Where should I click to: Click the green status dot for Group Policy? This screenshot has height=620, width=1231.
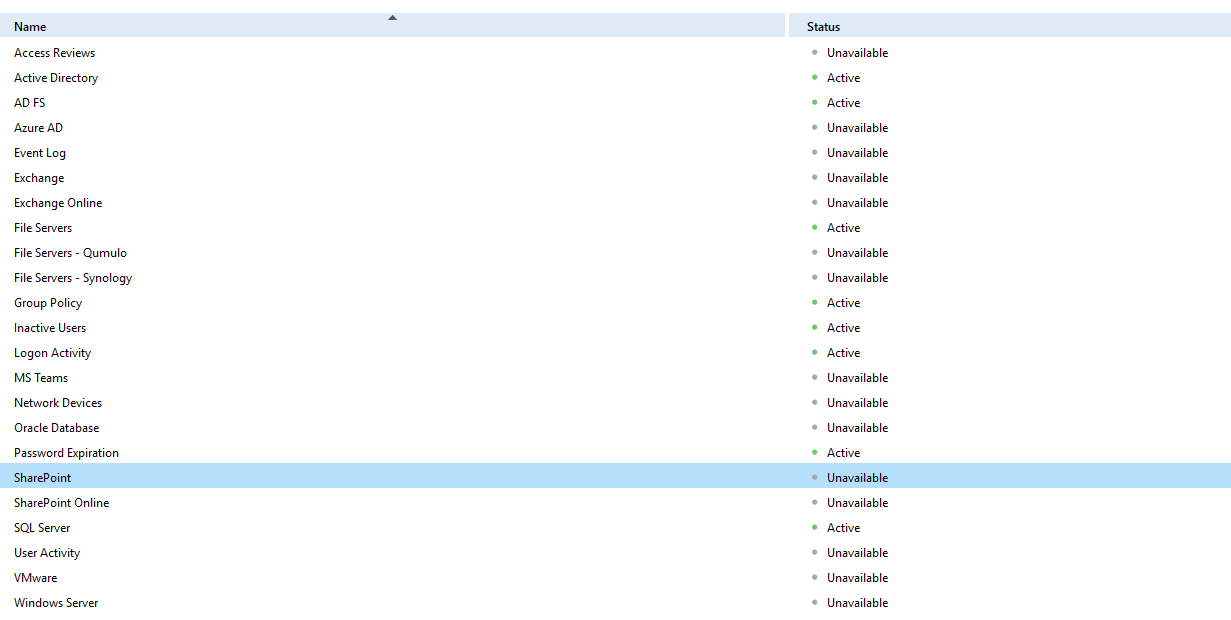(x=815, y=302)
